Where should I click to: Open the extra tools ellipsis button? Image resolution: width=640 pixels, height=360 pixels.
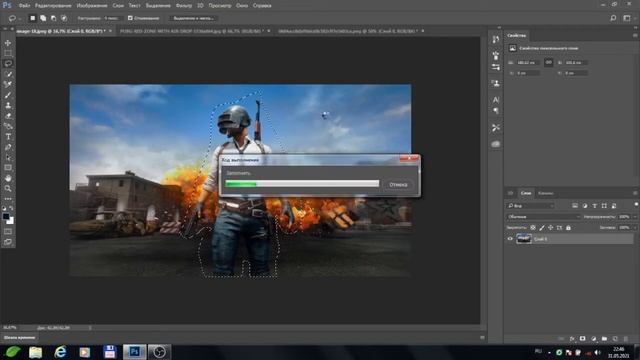pyautogui.click(x=8, y=199)
